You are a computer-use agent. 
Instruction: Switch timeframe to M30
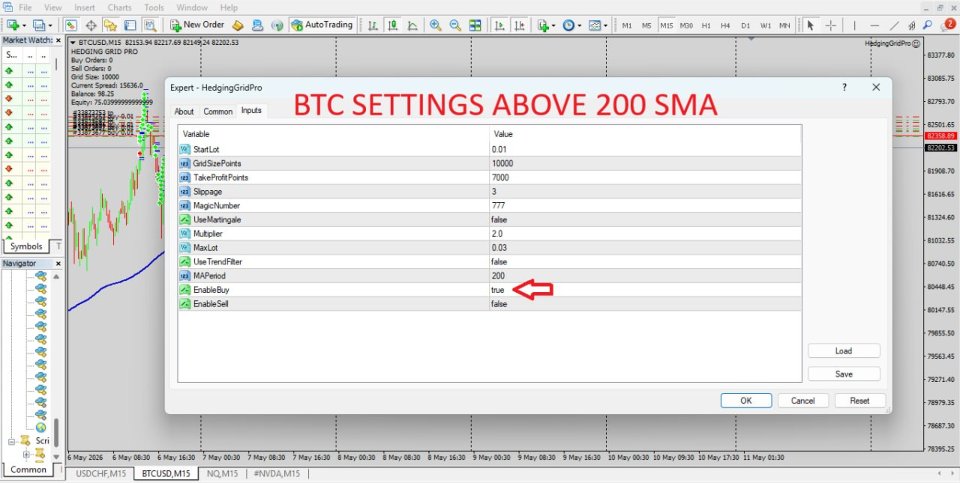click(686, 25)
